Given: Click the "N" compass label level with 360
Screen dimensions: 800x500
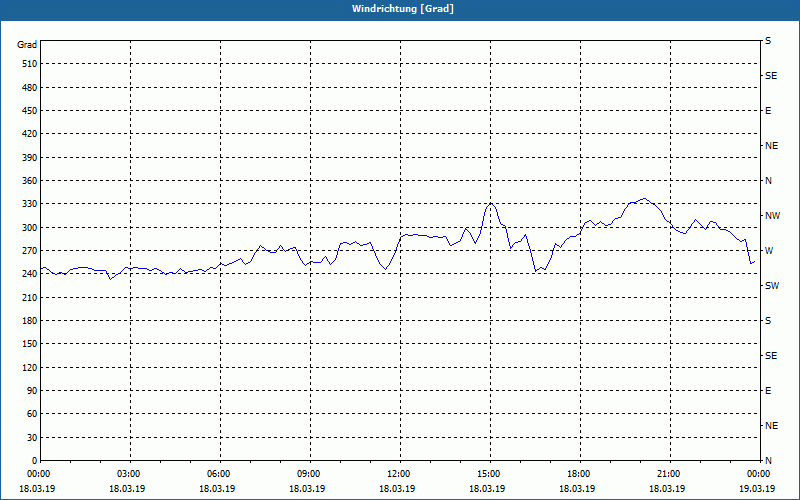Looking at the screenshot, I should (769, 181).
